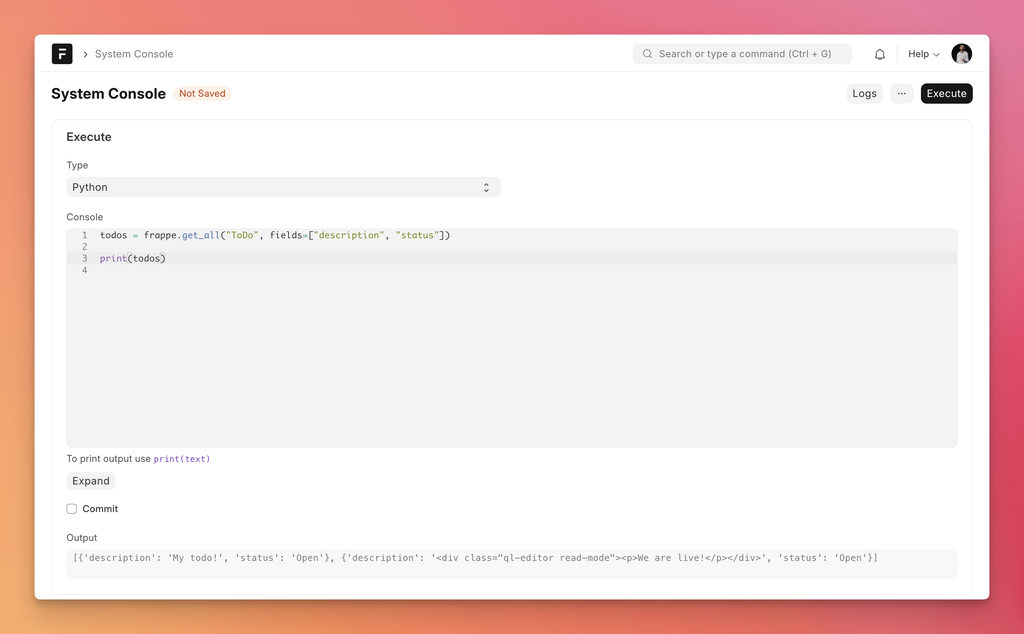Open the user avatar menu
This screenshot has width=1024, height=634.
click(961, 54)
